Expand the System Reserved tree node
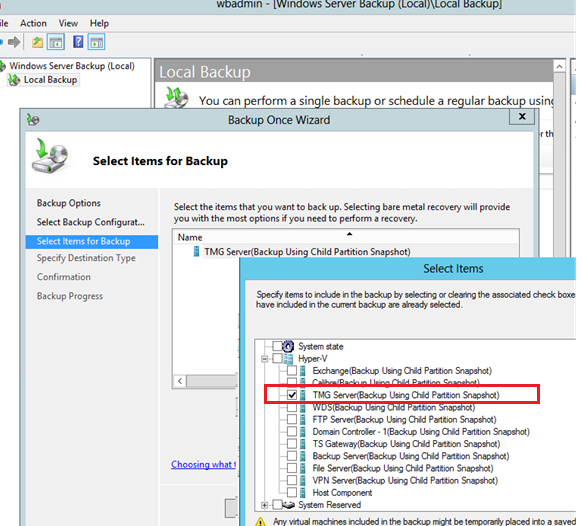The image size is (582, 526). pos(264,505)
